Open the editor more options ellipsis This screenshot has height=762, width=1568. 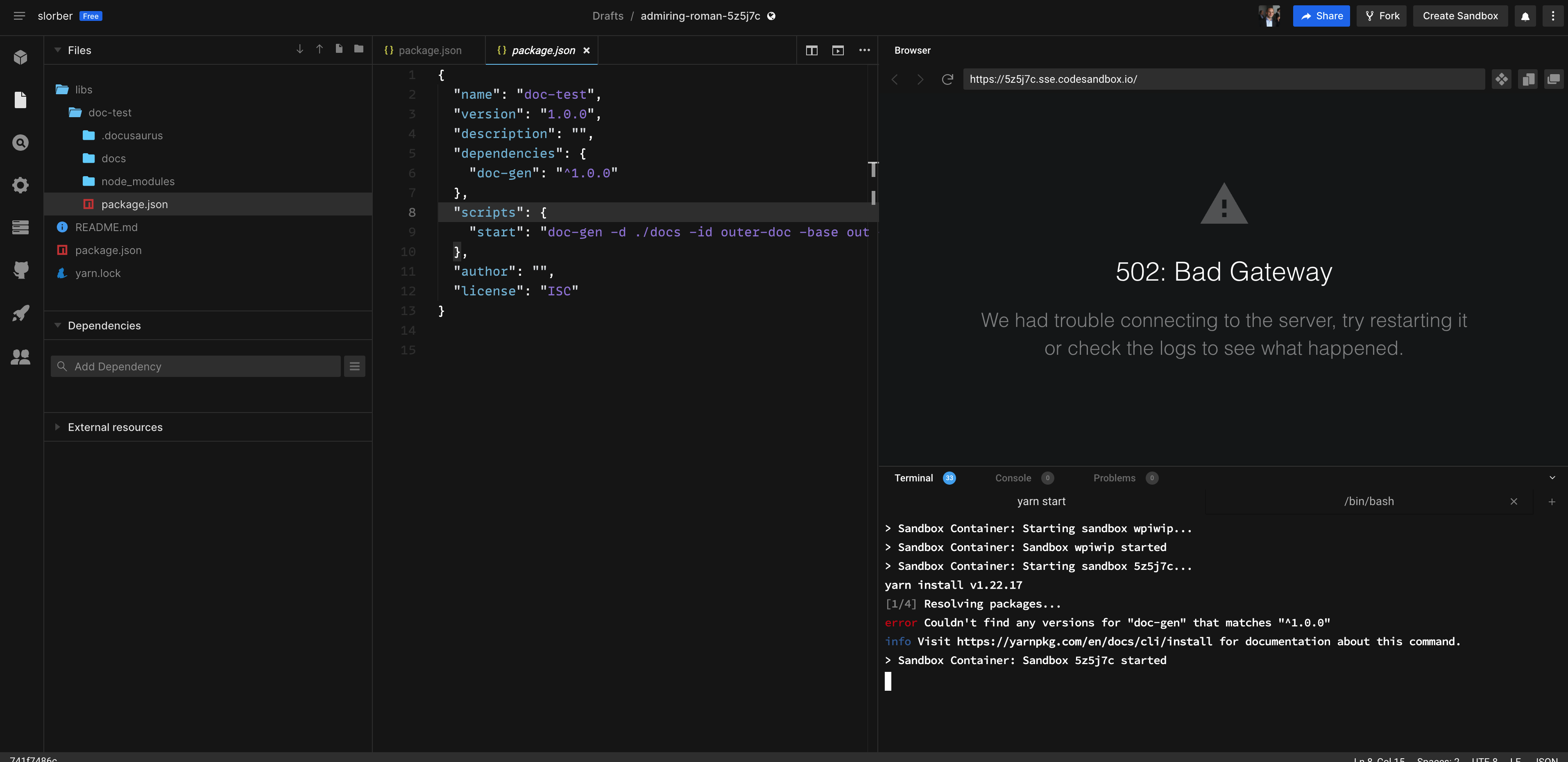tap(864, 50)
